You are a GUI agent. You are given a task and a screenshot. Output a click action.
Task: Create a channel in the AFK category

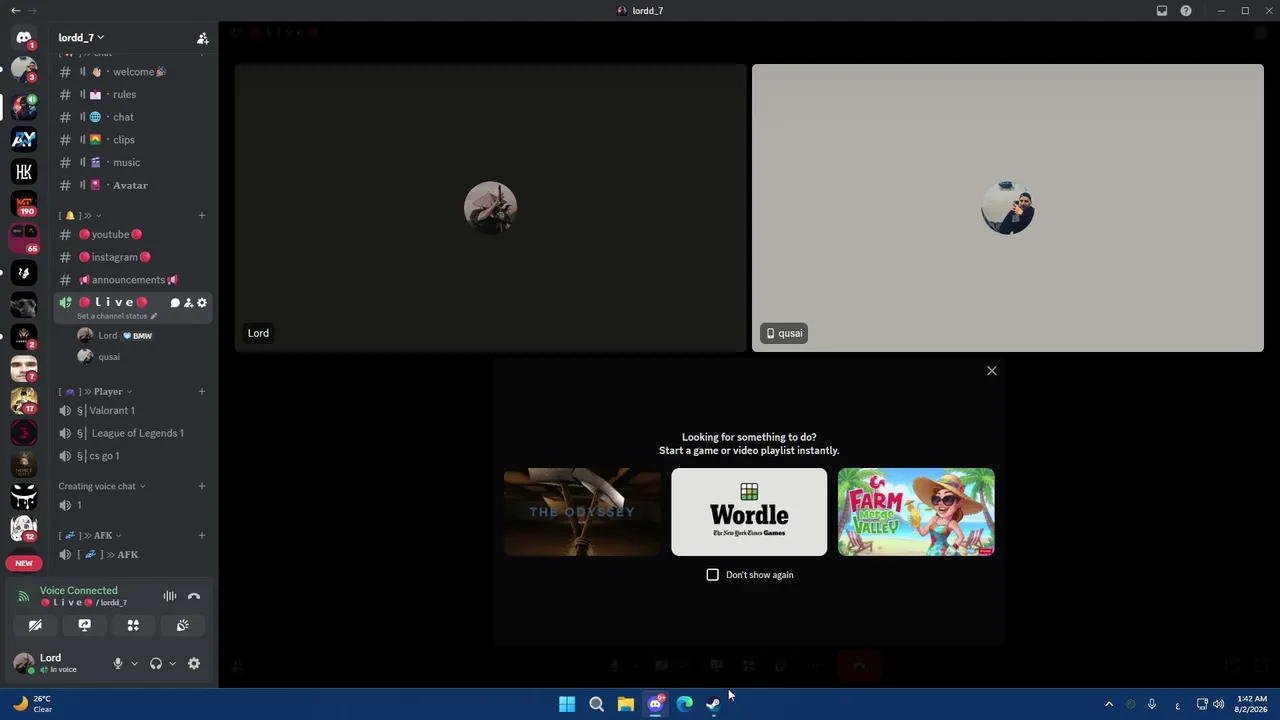tap(202, 535)
